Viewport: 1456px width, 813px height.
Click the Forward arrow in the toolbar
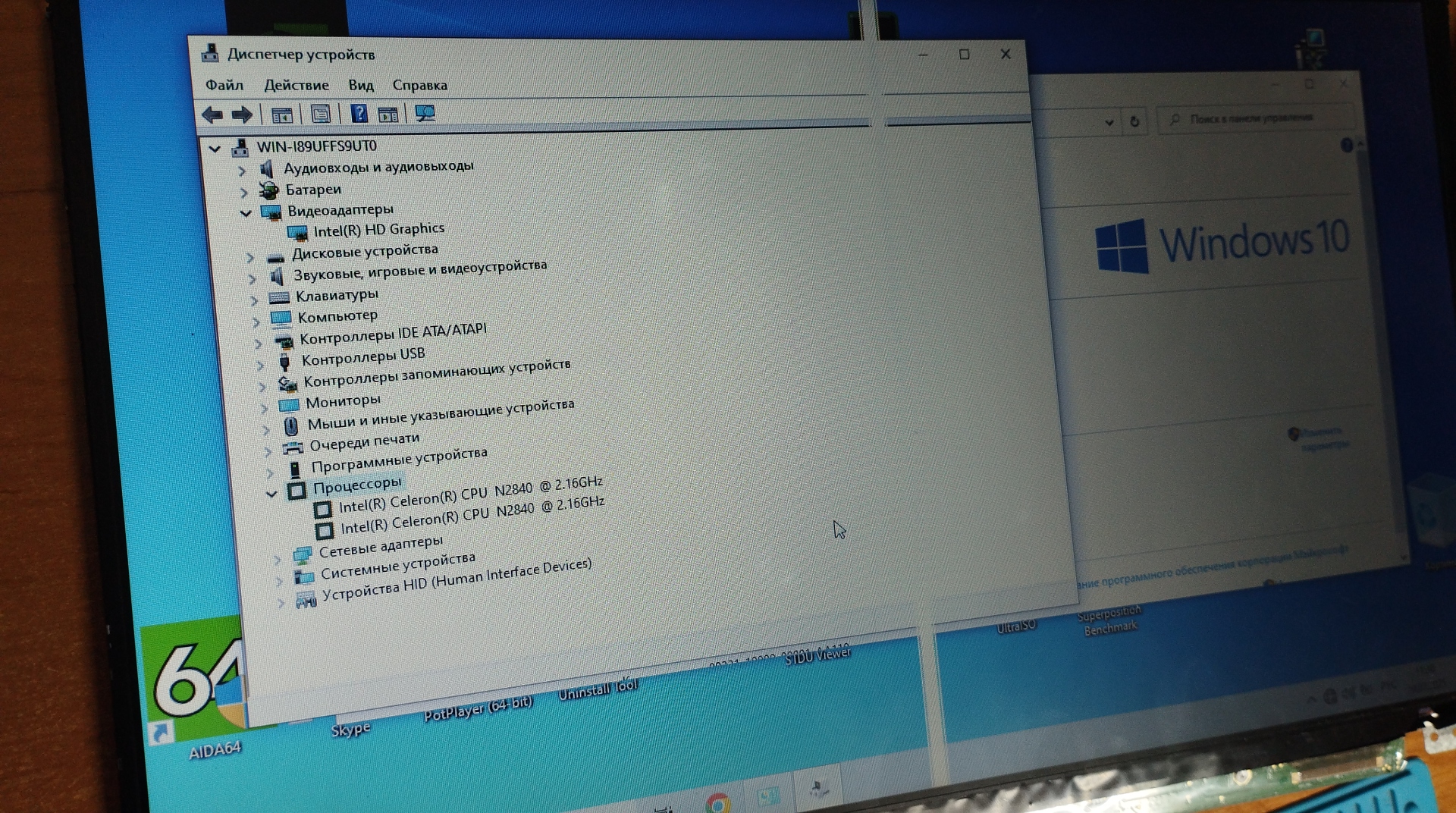tap(242, 115)
